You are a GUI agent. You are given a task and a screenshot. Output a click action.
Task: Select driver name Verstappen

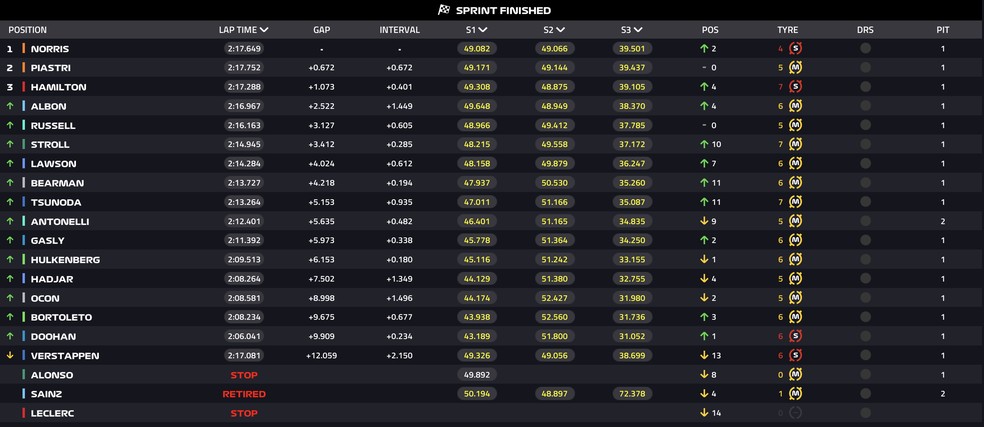(65, 355)
